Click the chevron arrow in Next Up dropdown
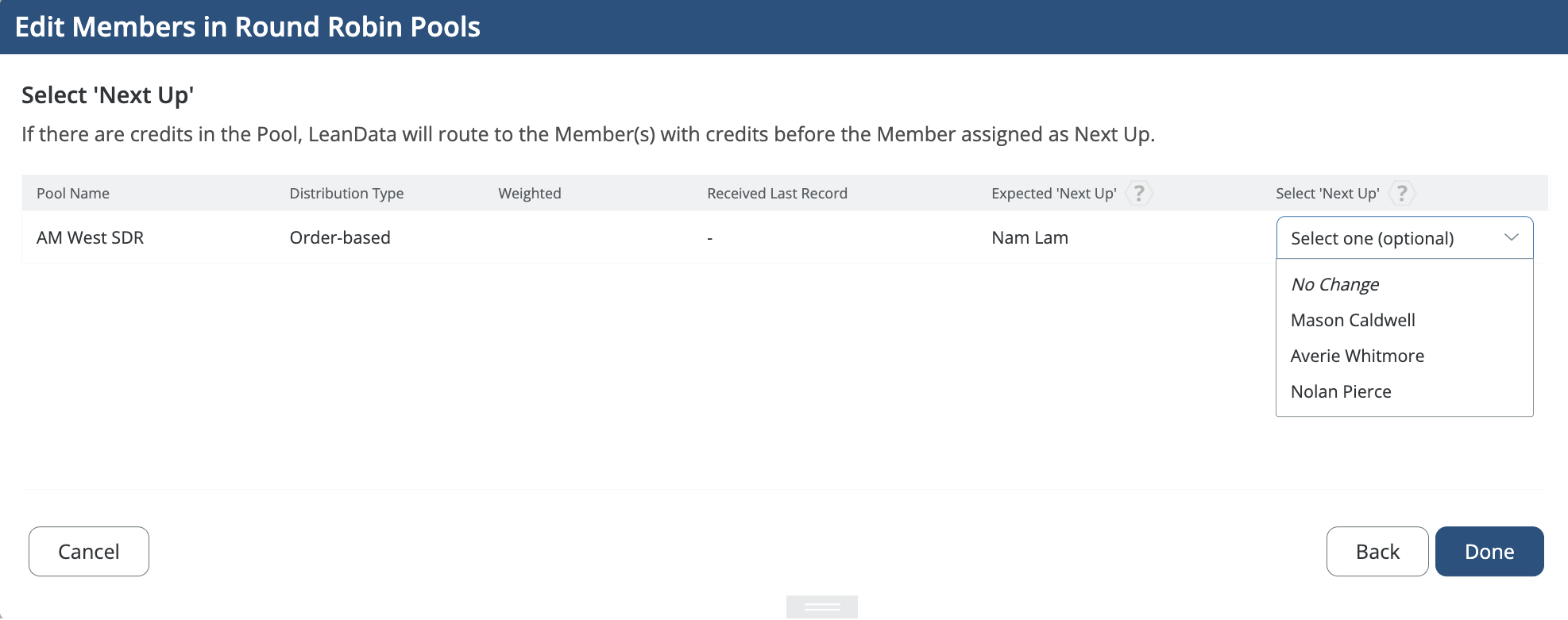Viewport: 1568px width, 620px height. point(1511,237)
